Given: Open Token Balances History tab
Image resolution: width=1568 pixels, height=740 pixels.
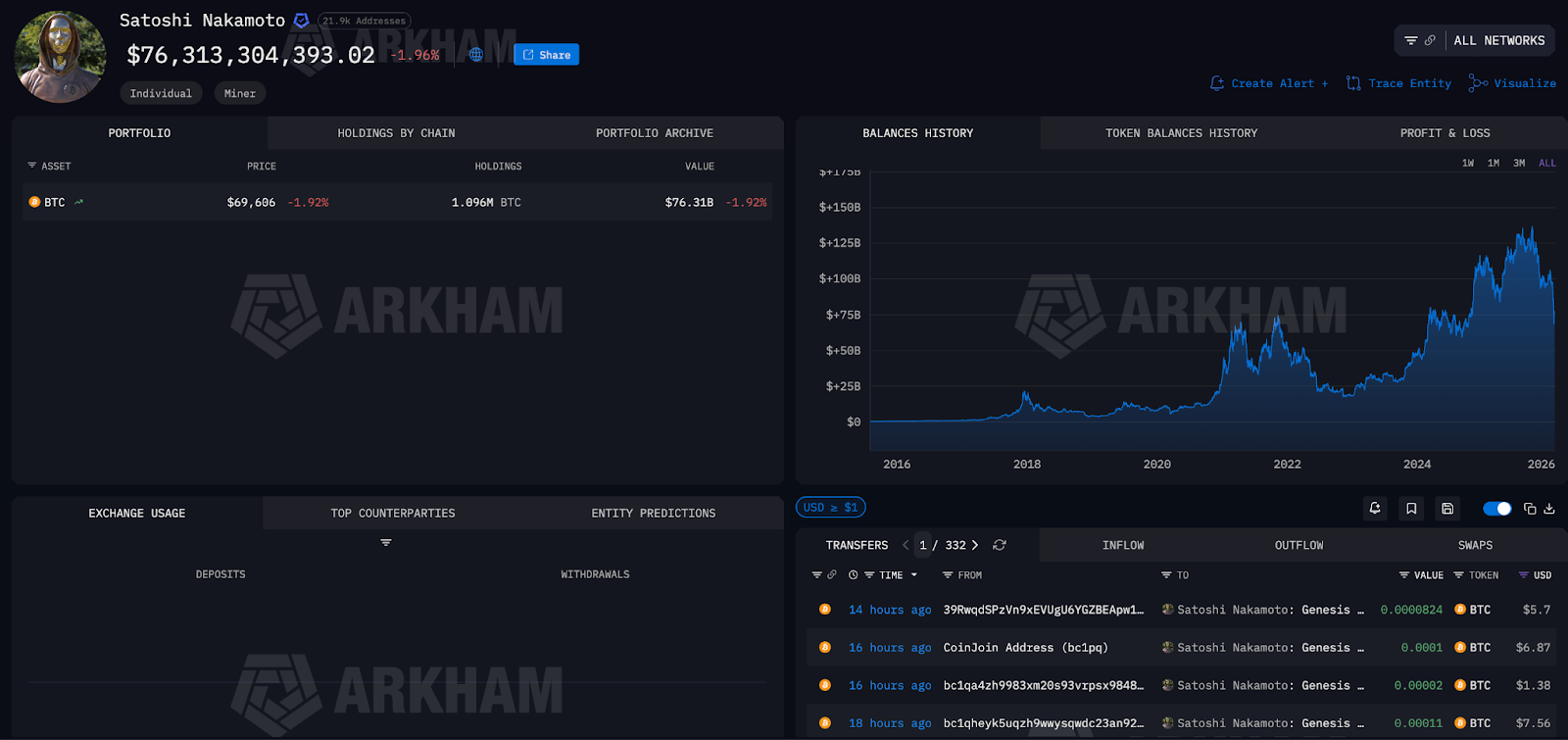Looking at the screenshot, I should [1181, 133].
